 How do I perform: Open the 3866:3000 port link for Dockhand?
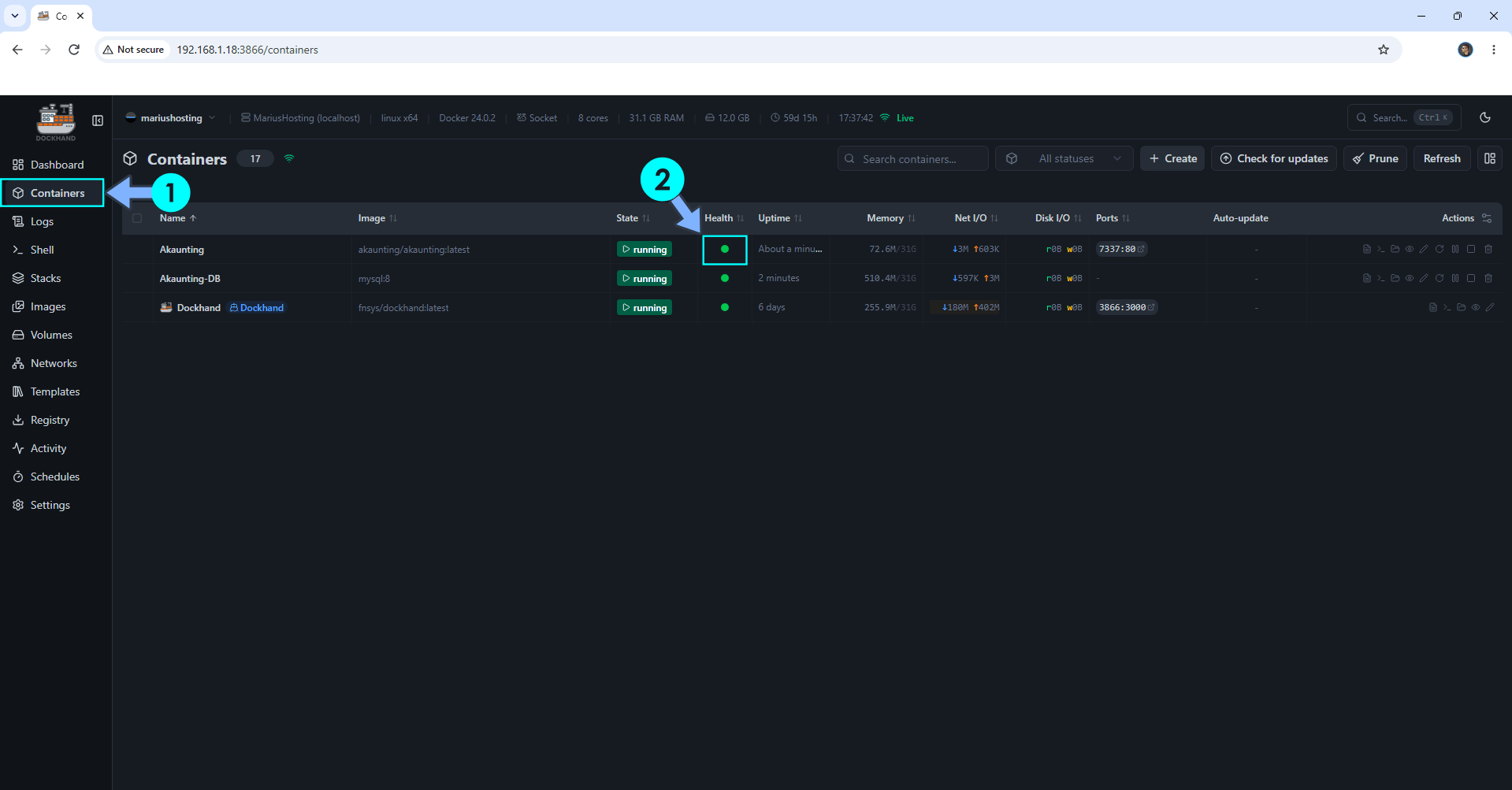[1127, 307]
